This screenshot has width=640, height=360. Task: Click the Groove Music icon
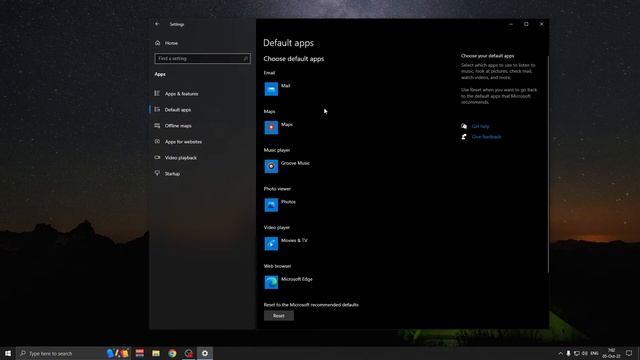(271, 166)
